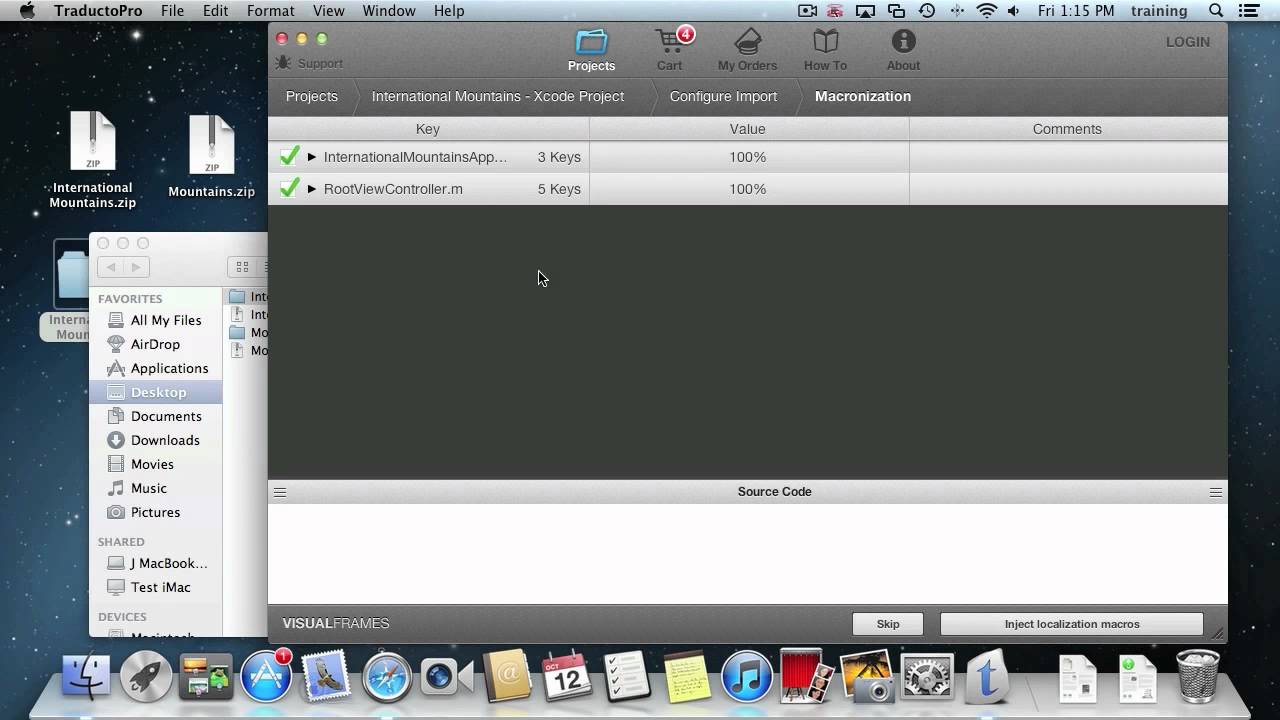Select AirDrop in Finder sidebar

click(155, 344)
